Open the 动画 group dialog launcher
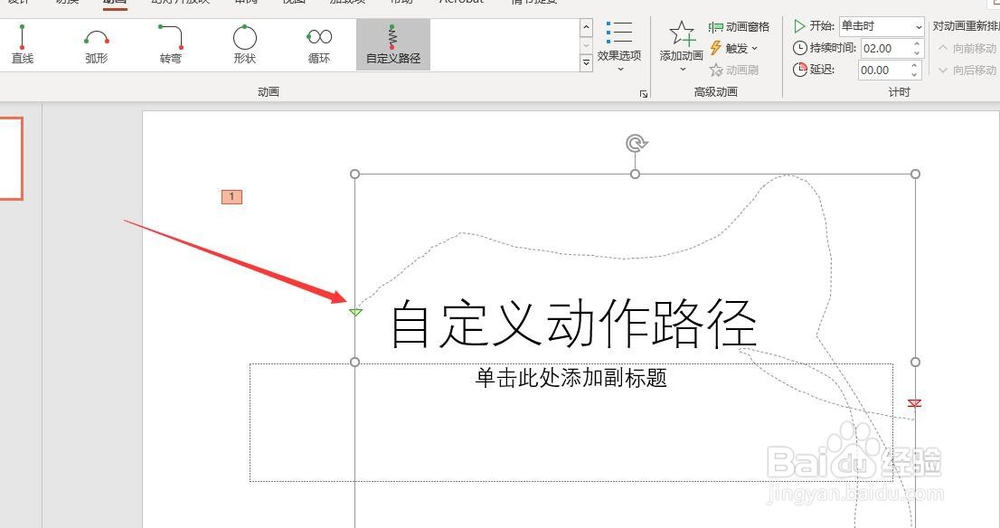1000x528 pixels. [643, 94]
